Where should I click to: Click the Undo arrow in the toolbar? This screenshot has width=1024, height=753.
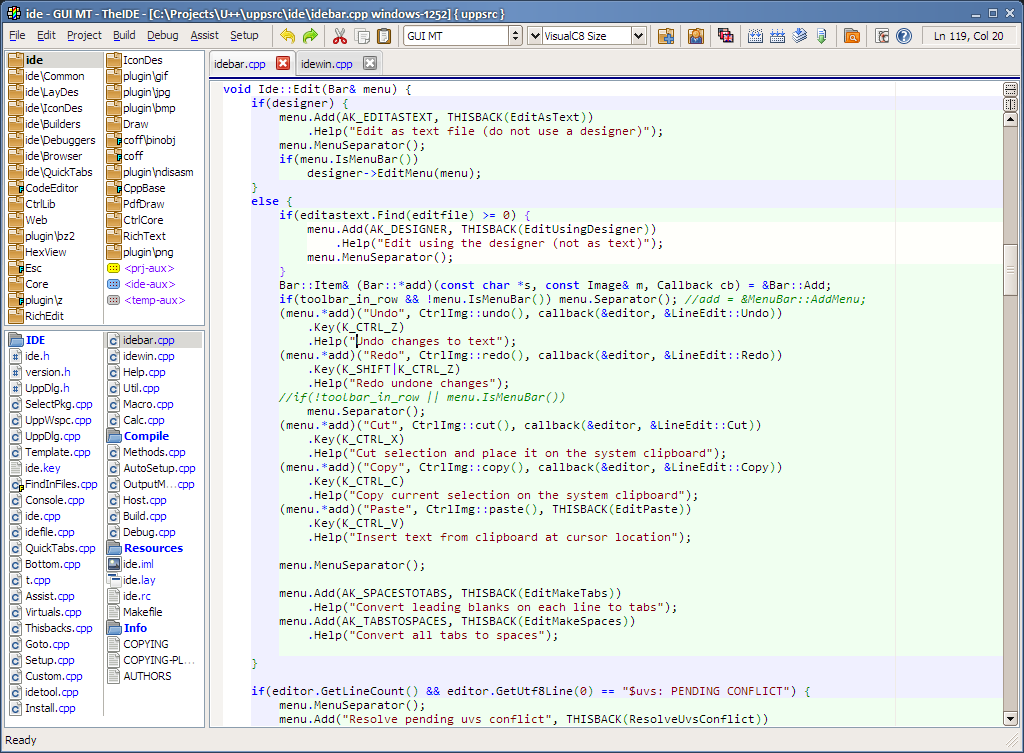(x=288, y=36)
